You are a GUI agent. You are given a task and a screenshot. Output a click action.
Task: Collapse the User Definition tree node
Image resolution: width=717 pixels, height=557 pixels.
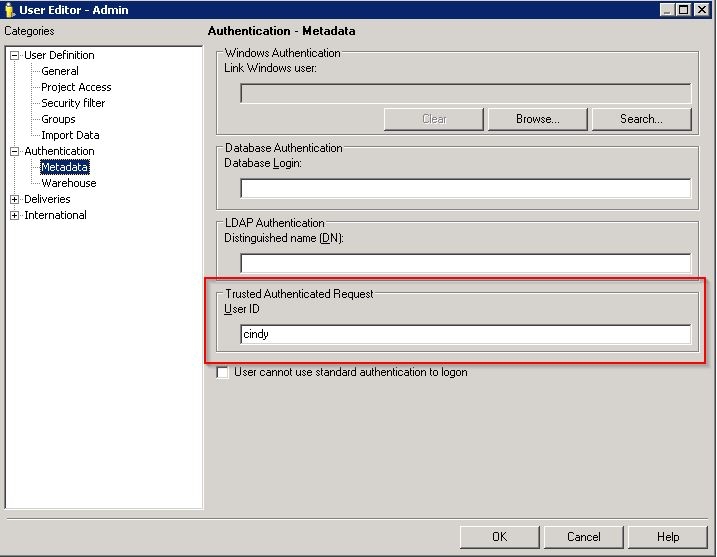(15, 55)
